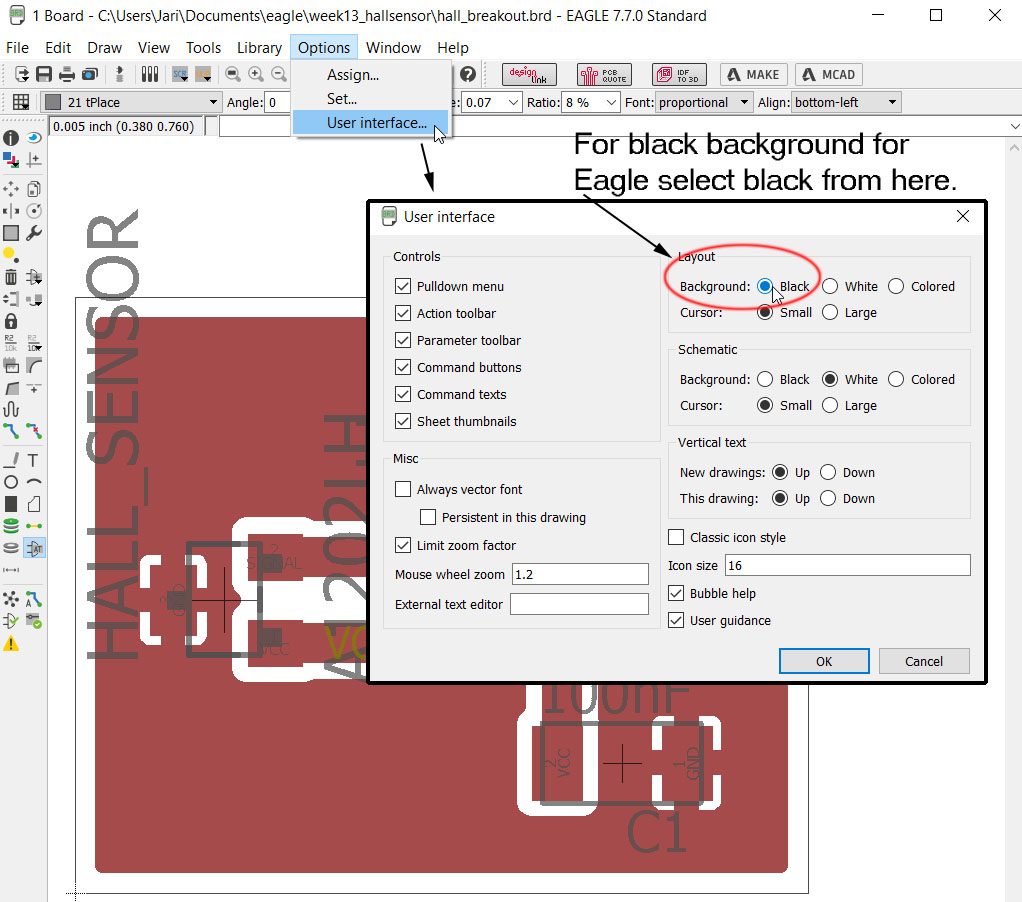Click the Errors warning triangle icon

[11, 644]
